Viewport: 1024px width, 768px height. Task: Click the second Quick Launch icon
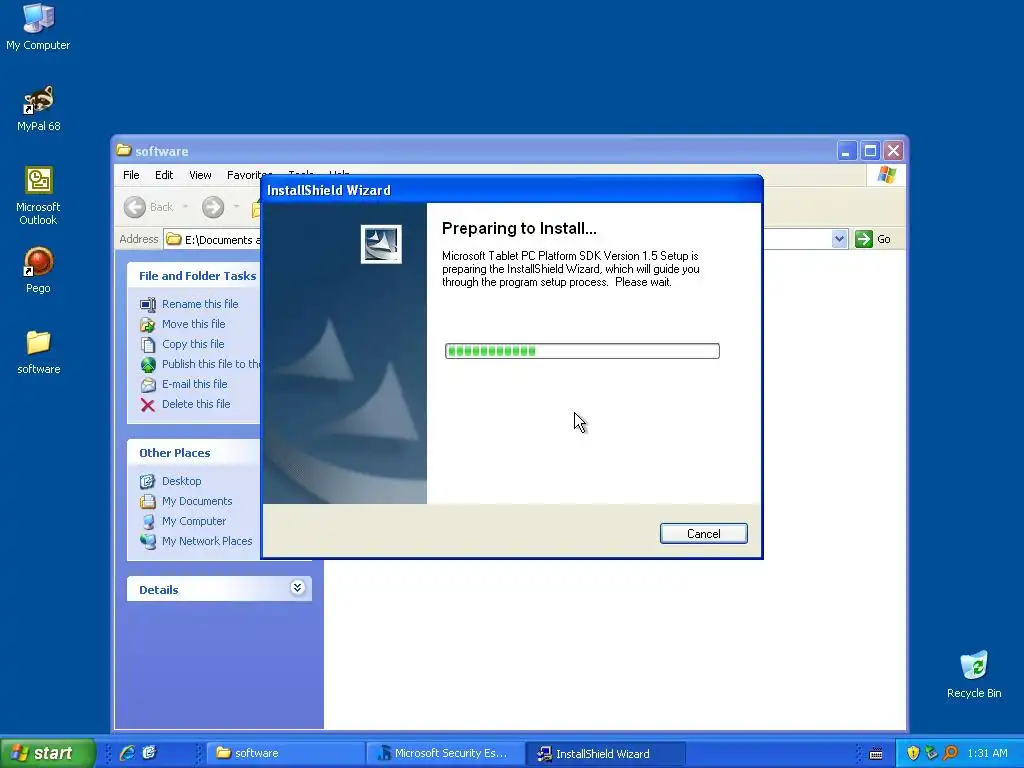click(x=150, y=753)
